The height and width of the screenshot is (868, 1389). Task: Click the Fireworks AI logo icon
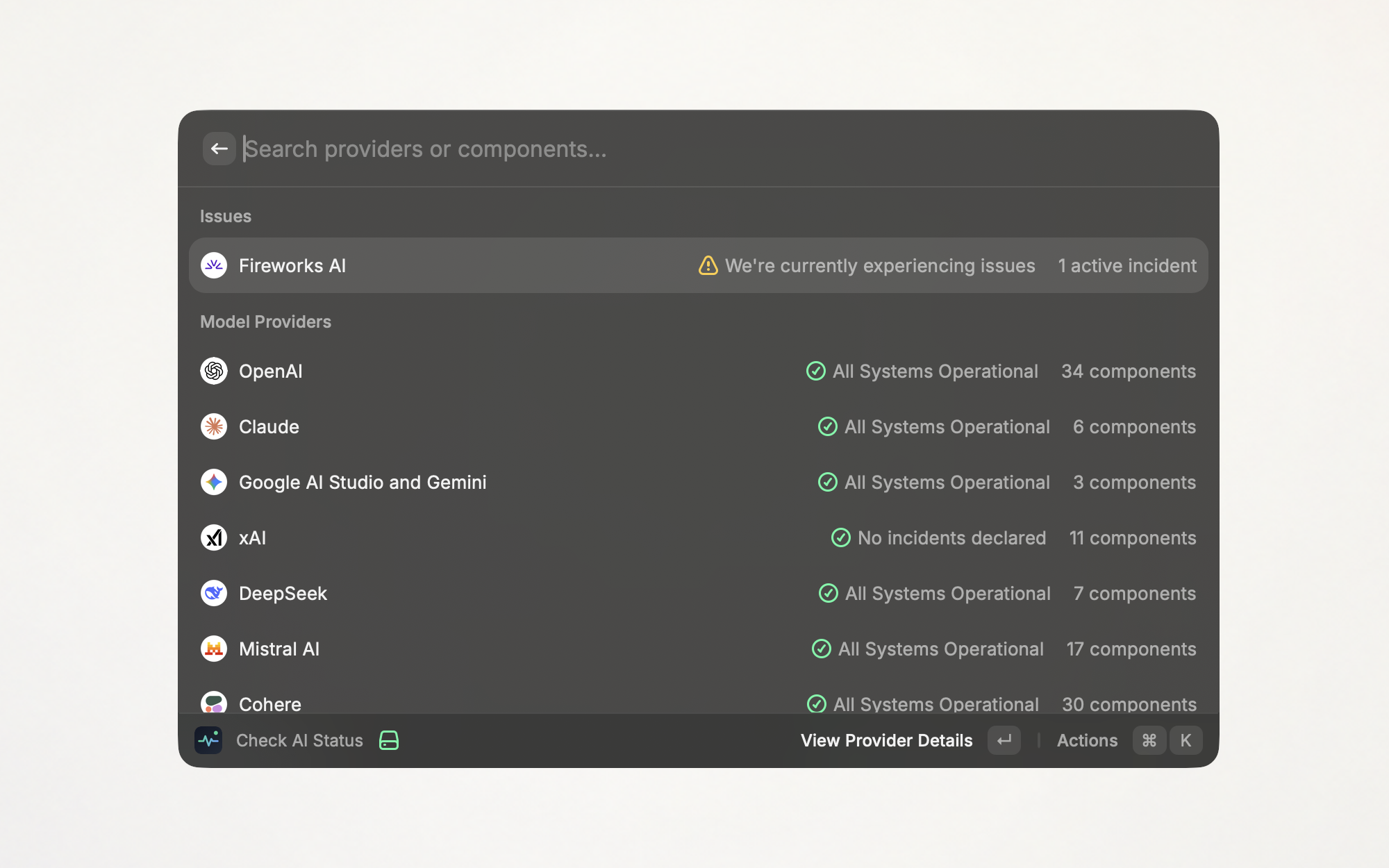[214, 265]
